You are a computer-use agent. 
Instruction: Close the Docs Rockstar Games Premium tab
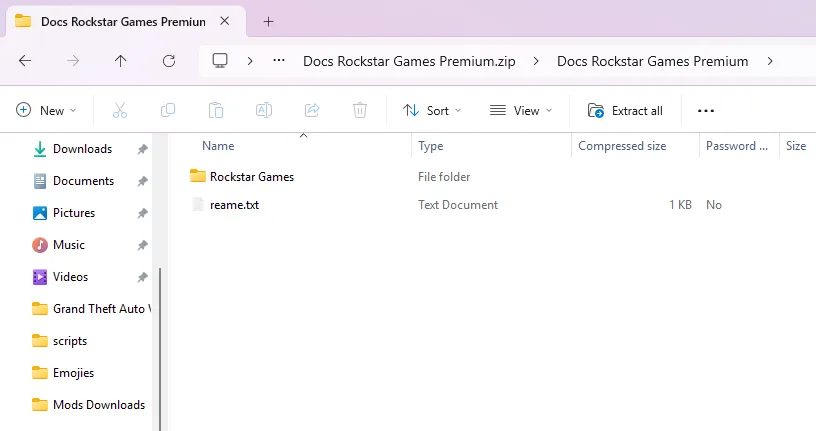[x=224, y=21]
